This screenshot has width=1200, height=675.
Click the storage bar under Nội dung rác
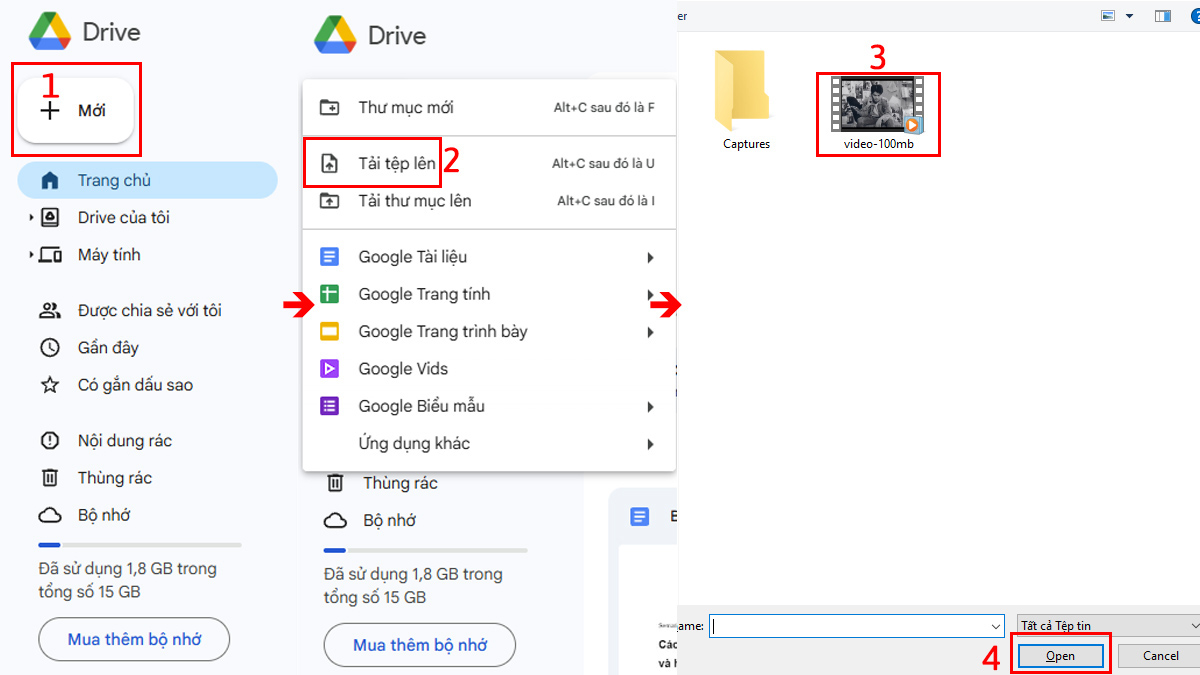pyautogui.click(x=140, y=545)
